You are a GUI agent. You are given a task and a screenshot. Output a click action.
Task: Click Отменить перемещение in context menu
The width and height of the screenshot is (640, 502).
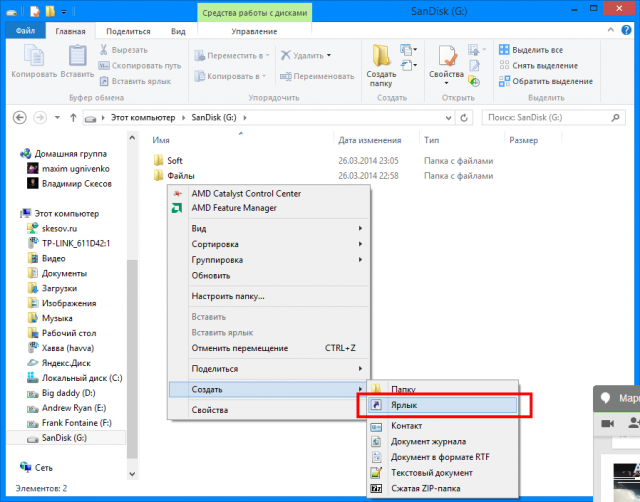point(269,348)
